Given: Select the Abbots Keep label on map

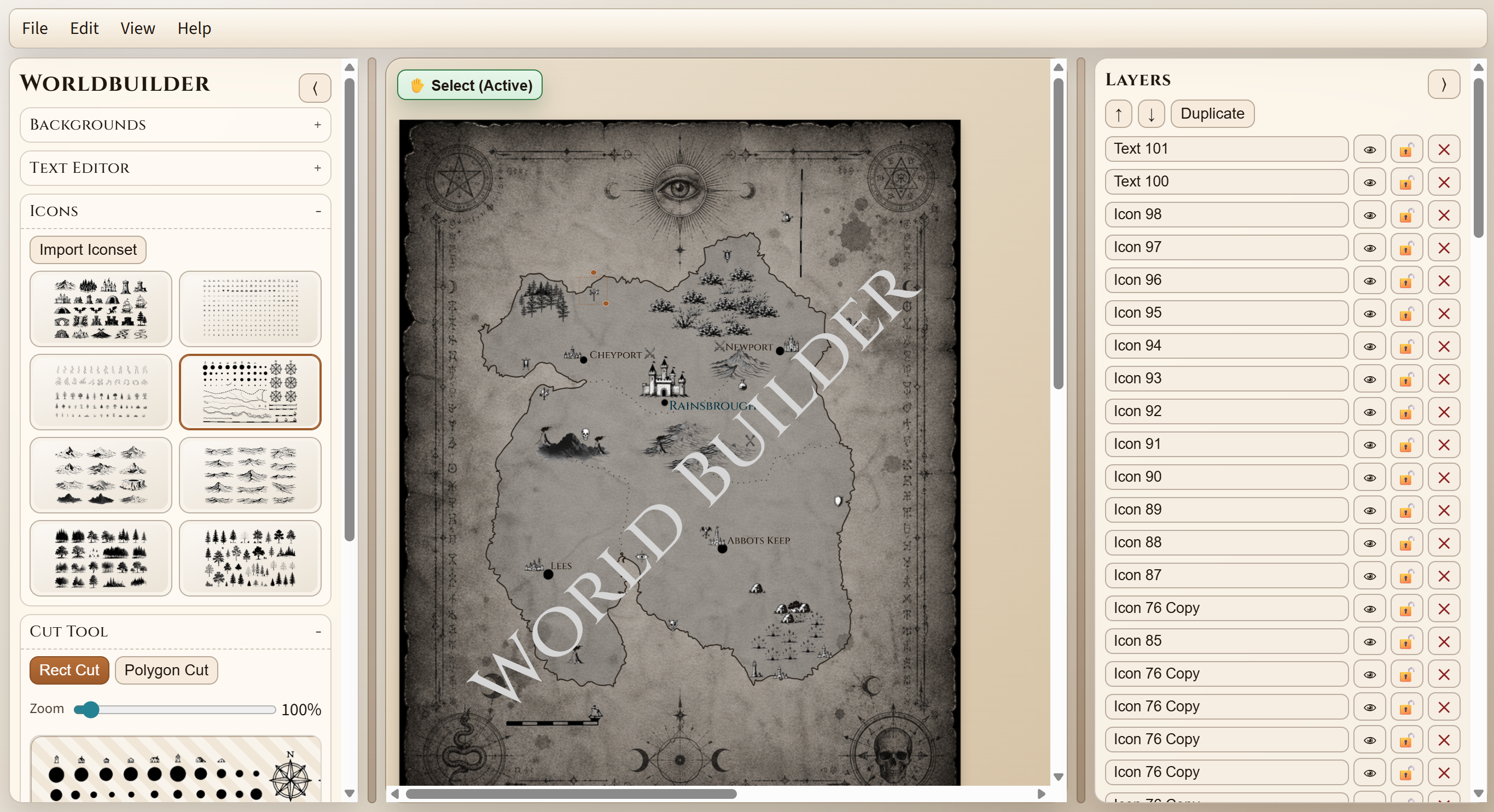Looking at the screenshot, I should (x=759, y=540).
